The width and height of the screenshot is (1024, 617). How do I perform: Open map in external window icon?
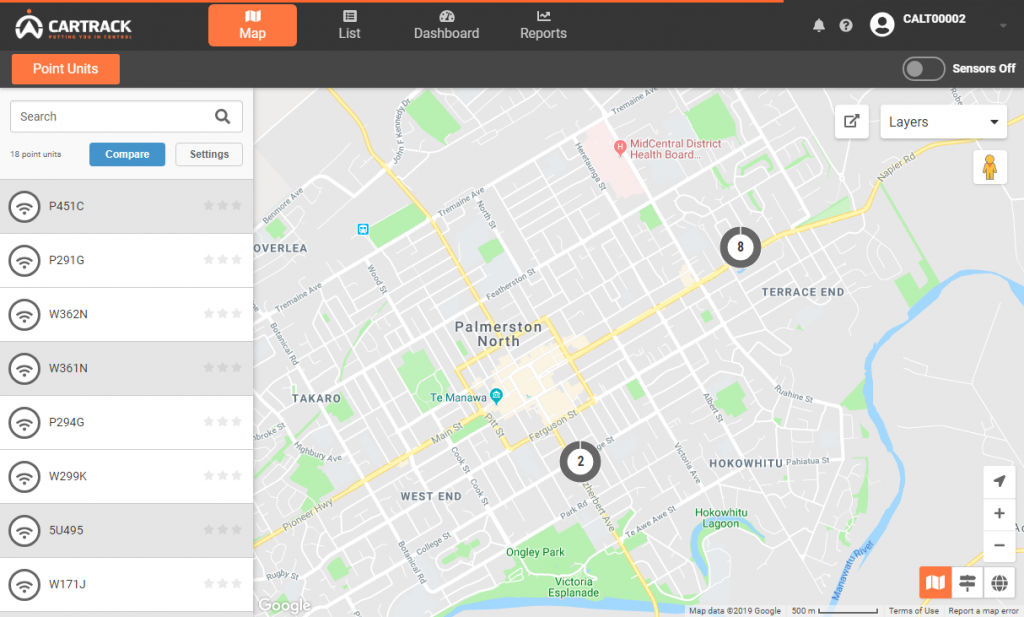851,122
